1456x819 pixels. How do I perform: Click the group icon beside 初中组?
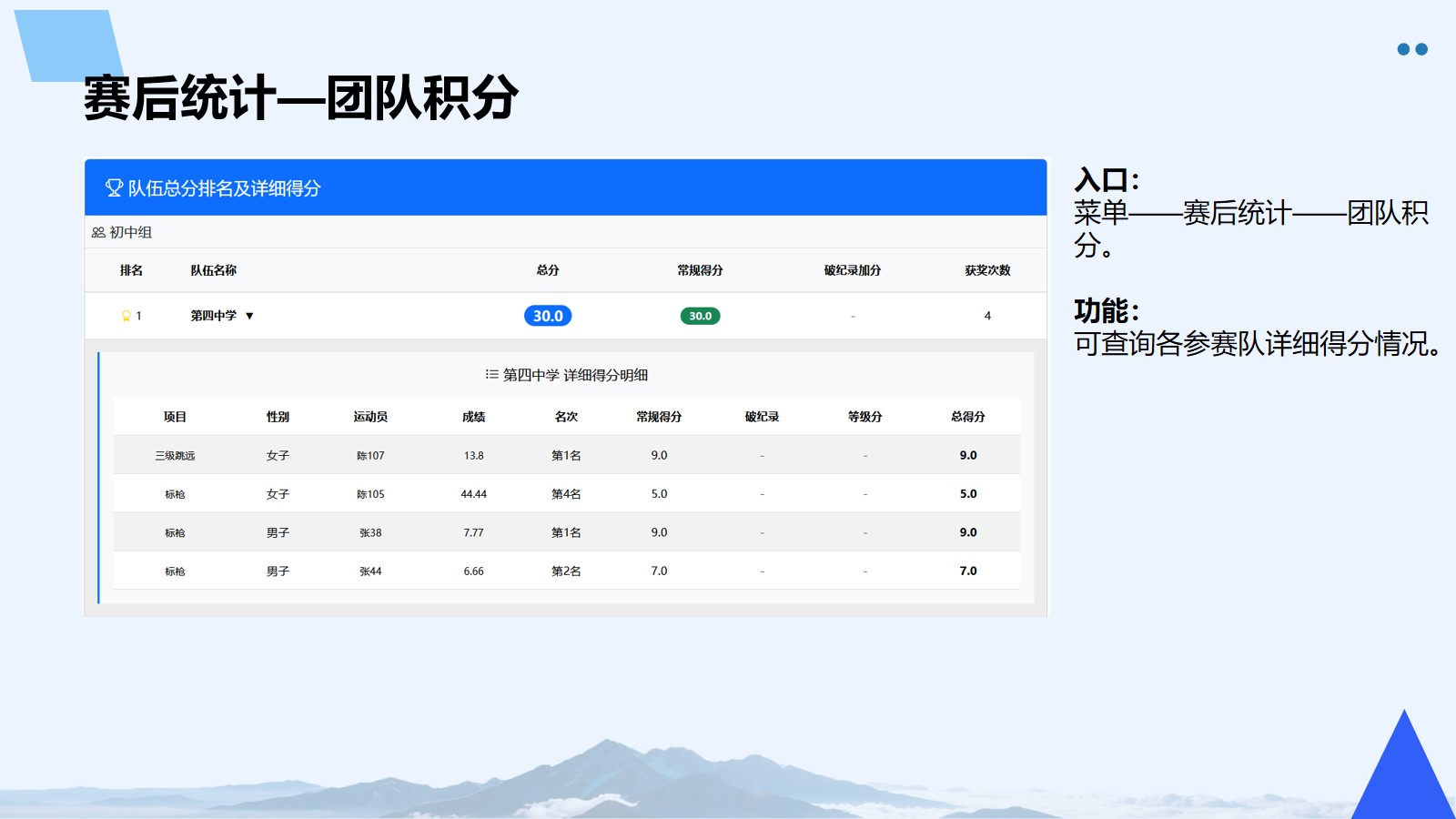pyautogui.click(x=98, y=233)
